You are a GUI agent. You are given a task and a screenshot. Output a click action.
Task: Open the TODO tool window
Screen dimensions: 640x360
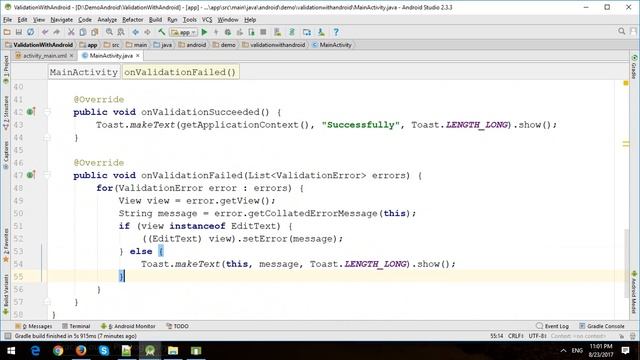(178, 326)
